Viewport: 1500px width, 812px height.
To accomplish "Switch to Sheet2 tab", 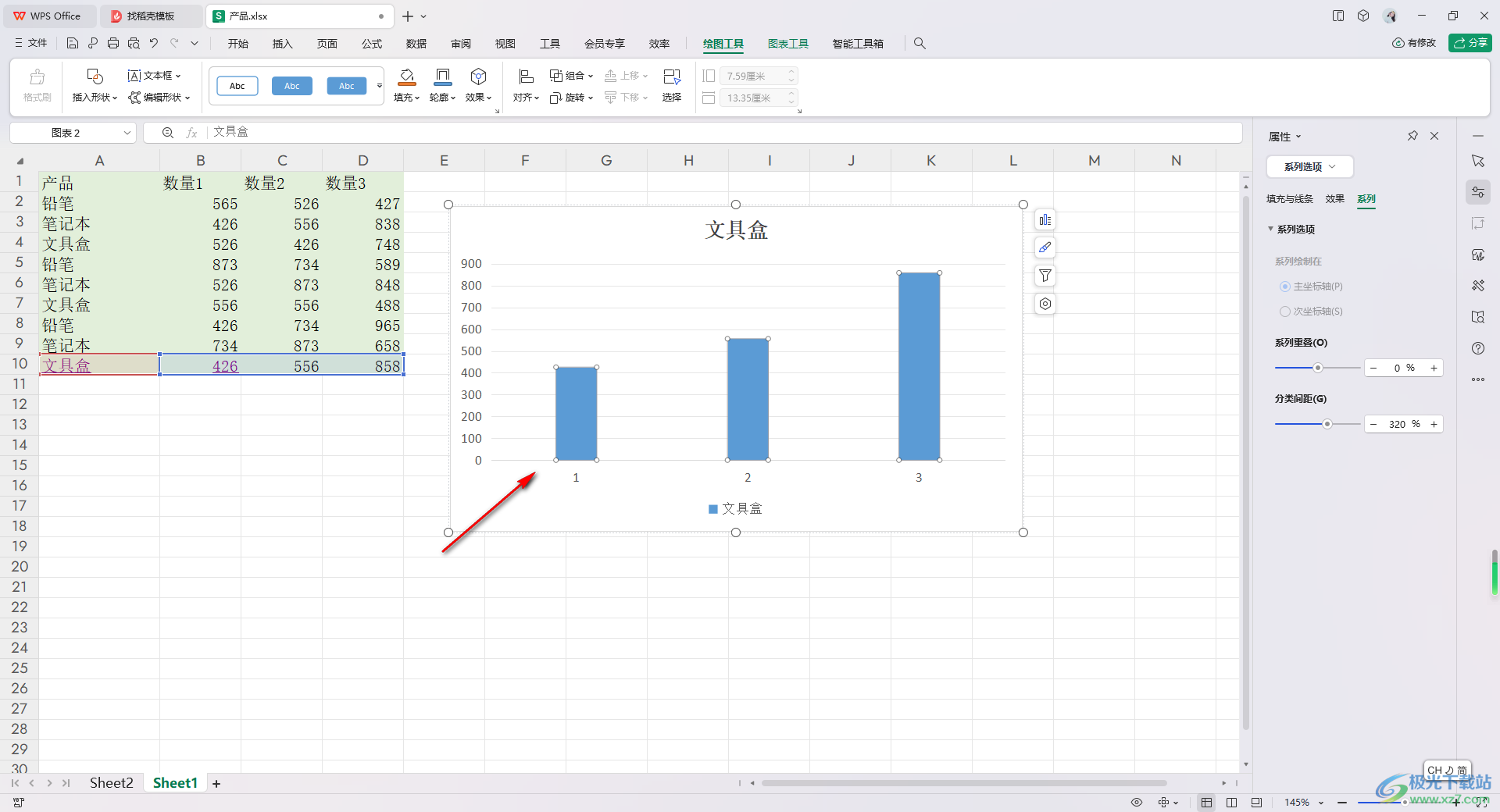I will point(111,783).
